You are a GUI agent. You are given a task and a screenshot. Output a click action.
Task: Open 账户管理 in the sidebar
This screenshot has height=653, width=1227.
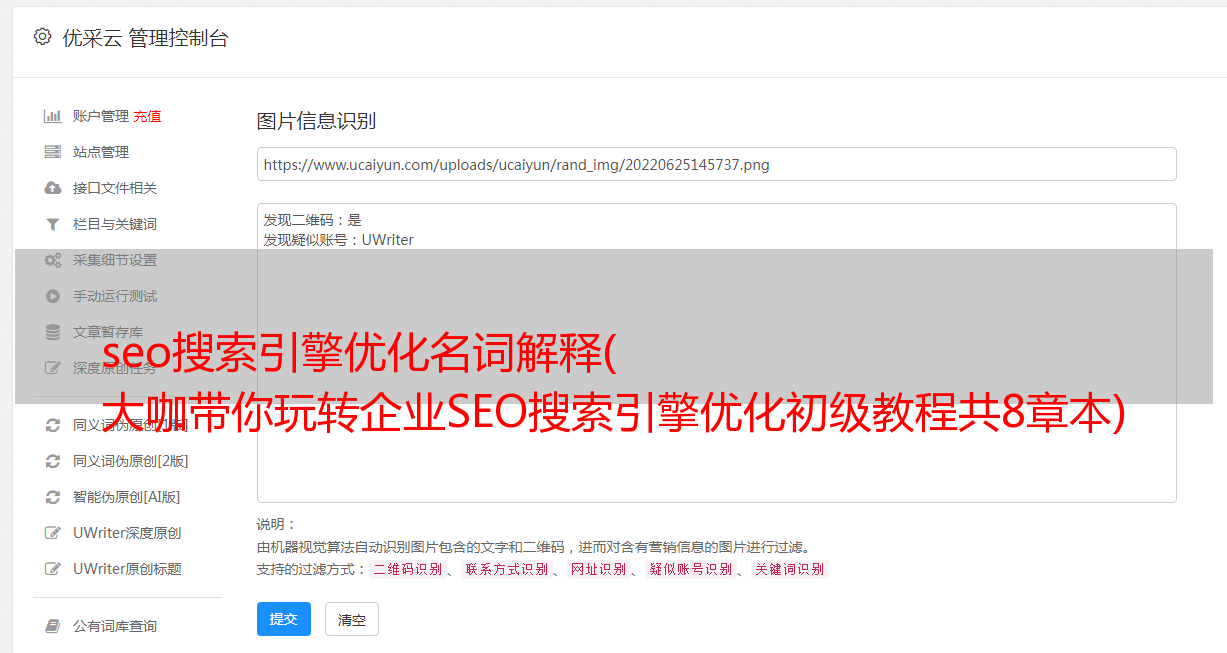[101, 116]
